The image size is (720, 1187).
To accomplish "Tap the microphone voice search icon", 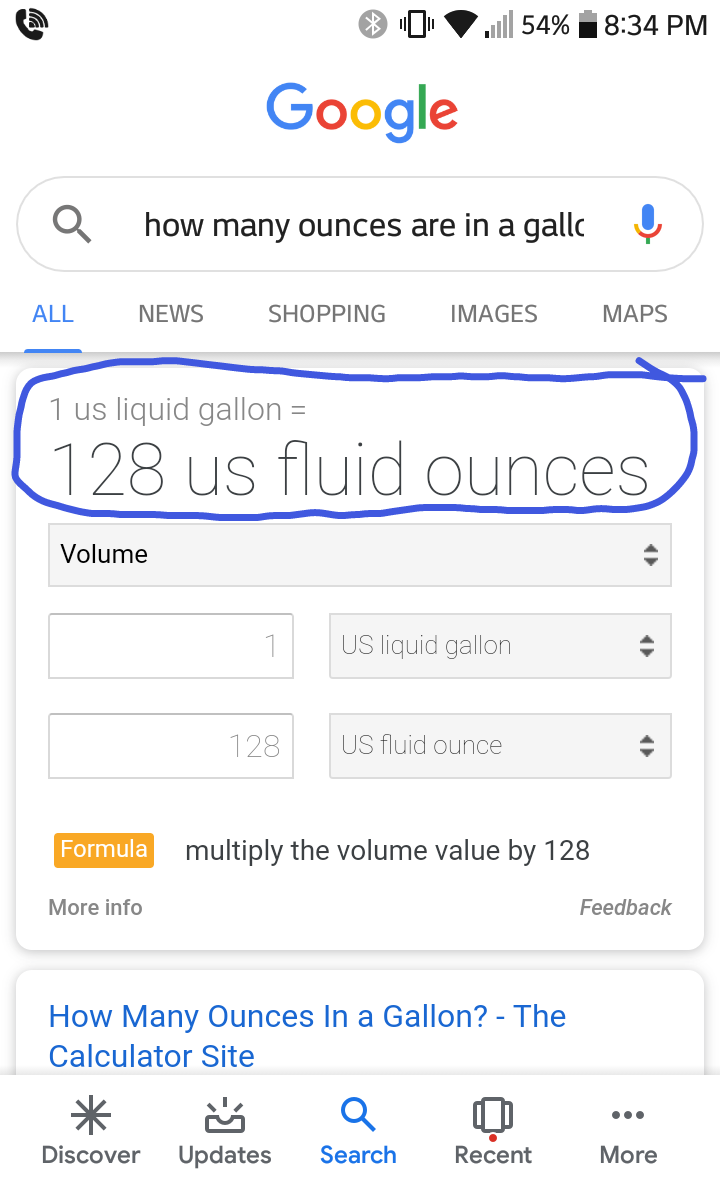I will pos(648,224).
